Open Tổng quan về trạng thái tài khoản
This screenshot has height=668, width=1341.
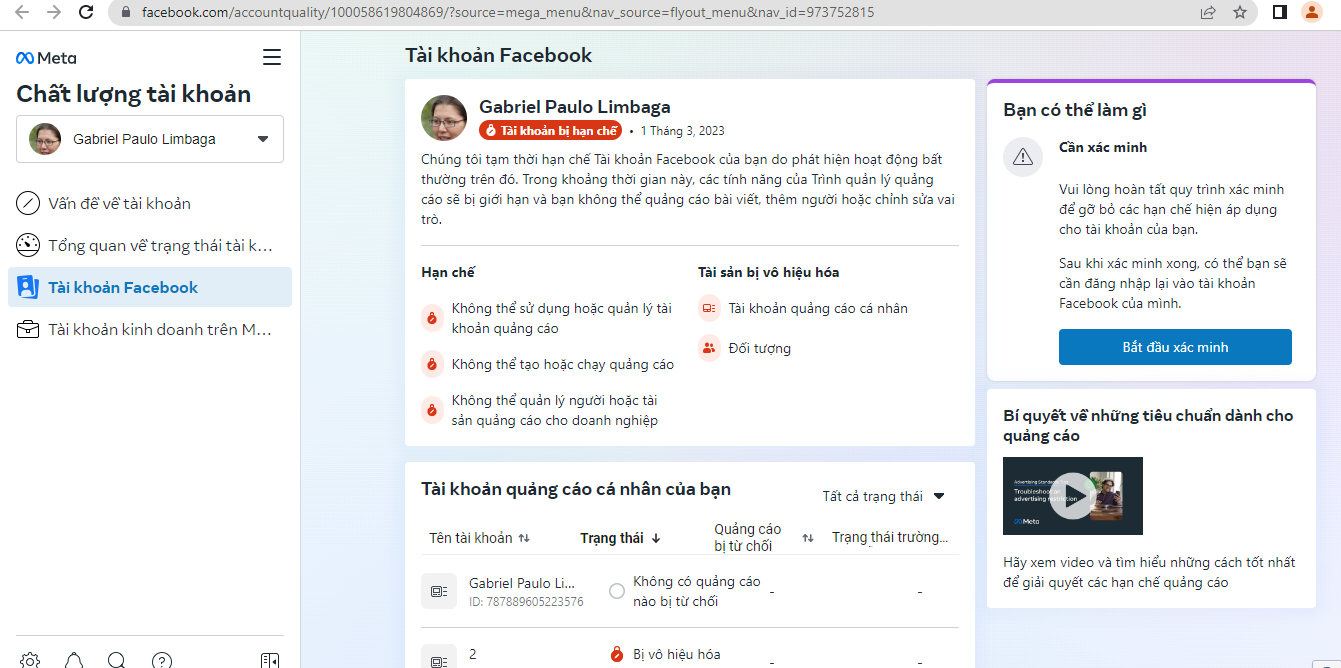(x=150, y=245)
